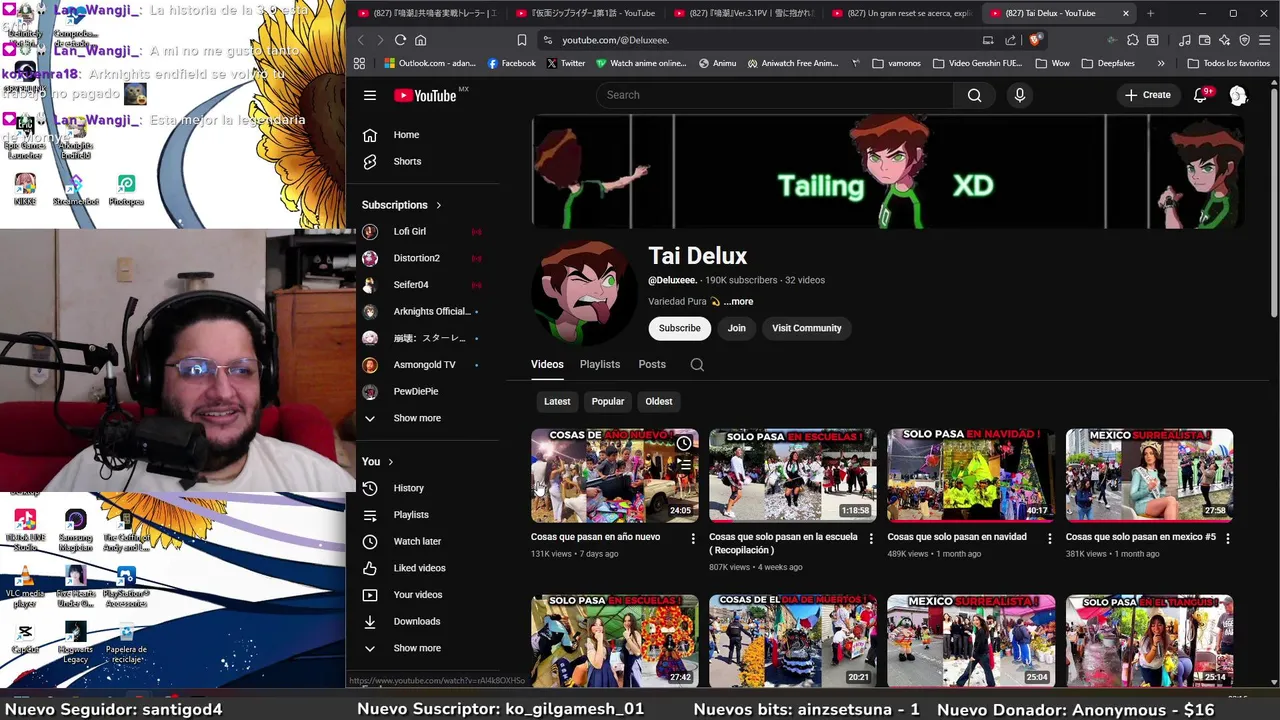Click the browser address bar URL
Image resolution: width=1280 pixels, height=720 pixels.
pyautogui.click(x=615, y=40)
